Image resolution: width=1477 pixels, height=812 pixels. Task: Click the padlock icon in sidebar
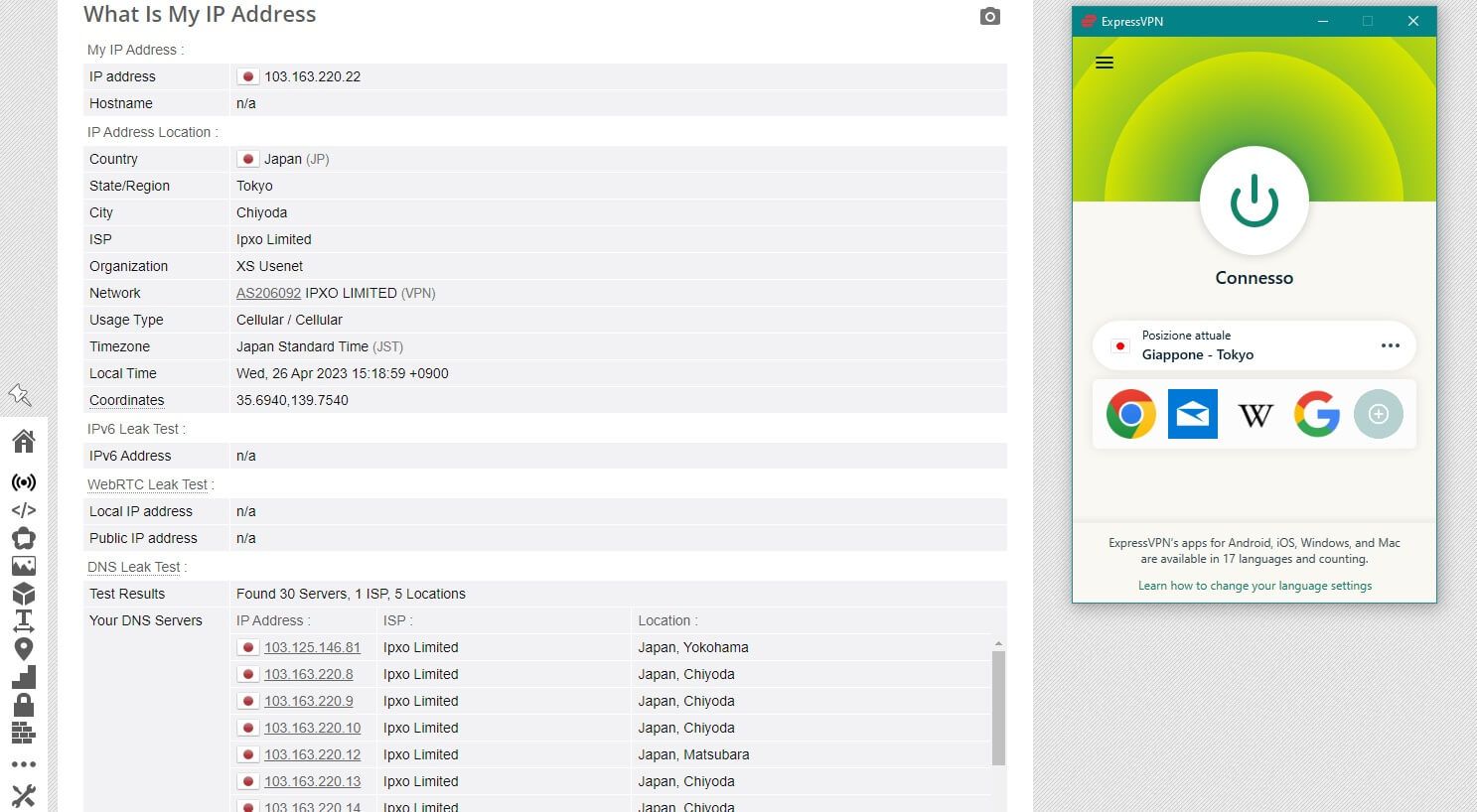pos(24,705)
